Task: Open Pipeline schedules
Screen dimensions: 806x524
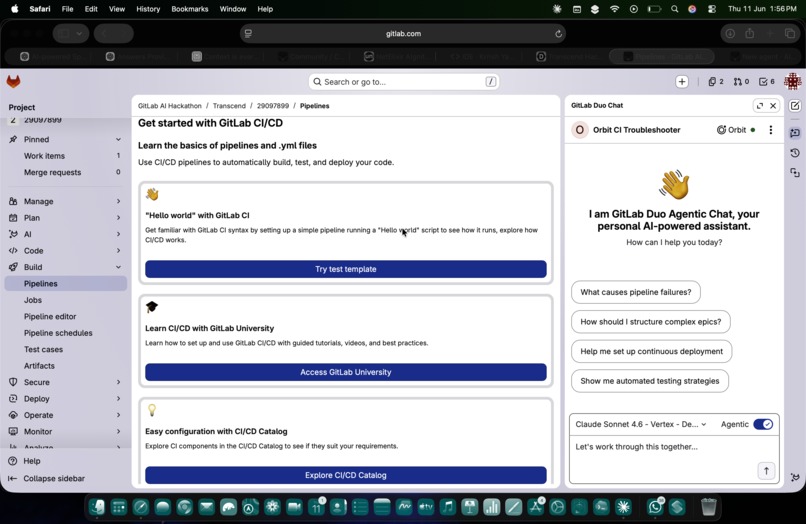Action: pos(66,333)
